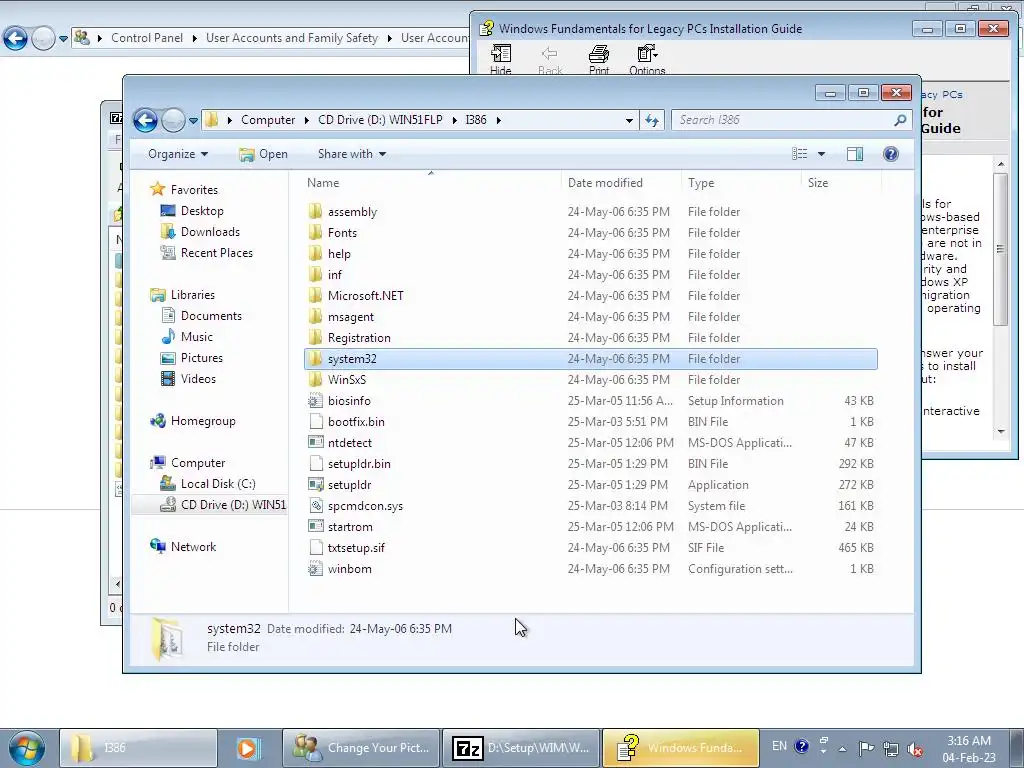Open Downloads in navigation pane
The width and height of the screenshot is (1024, 768).
pyautogui.click(x=210, y=232)
